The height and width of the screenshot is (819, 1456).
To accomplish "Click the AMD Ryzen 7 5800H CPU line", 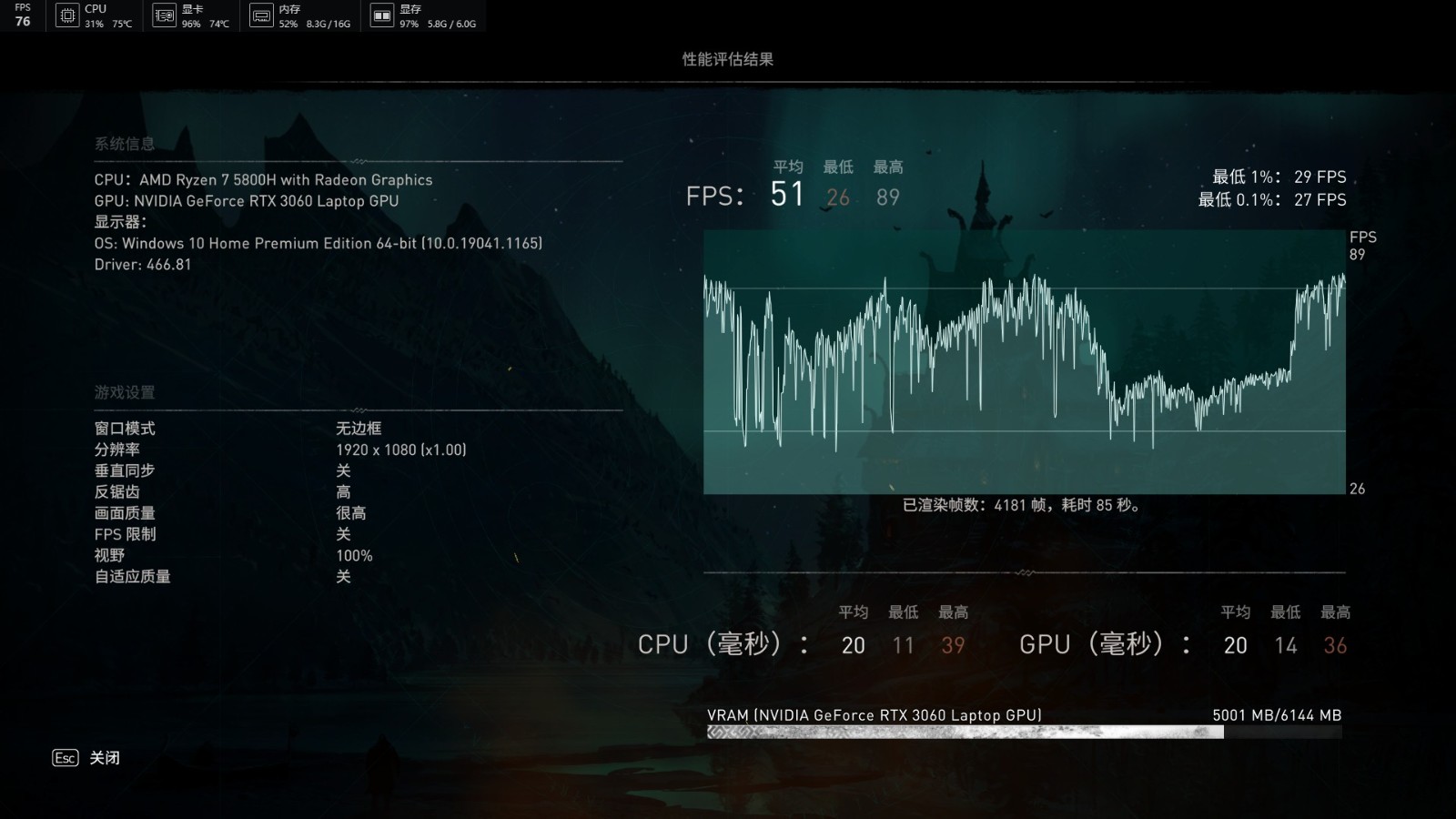I will click(263, 180).
